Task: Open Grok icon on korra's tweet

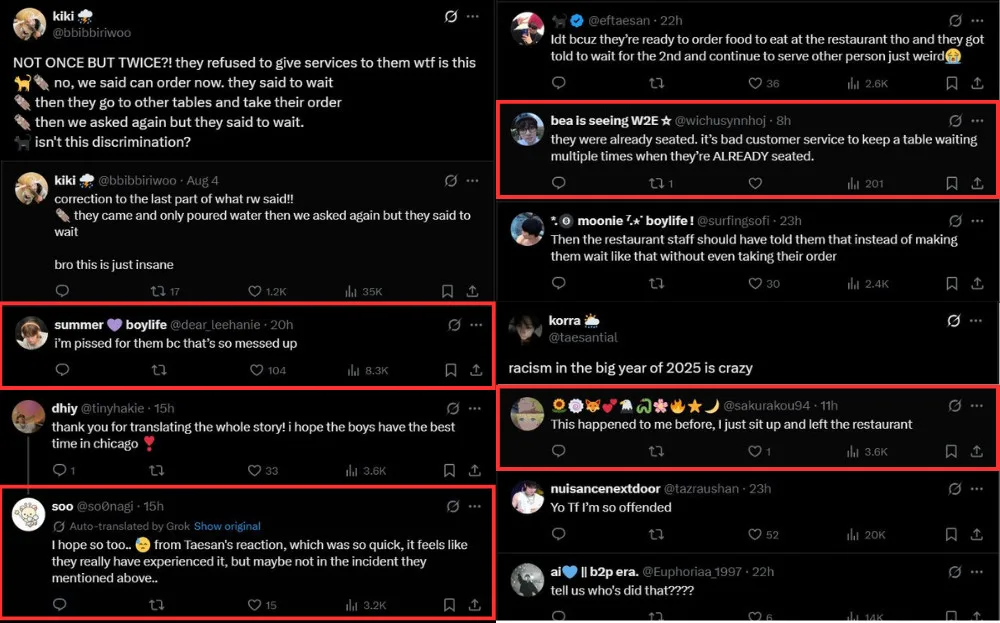Action: pyautogui.click(x=954, y=321)
